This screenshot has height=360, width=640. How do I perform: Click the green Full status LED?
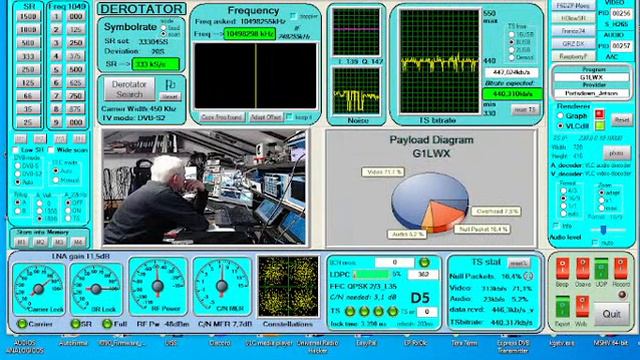click(107, 324)
